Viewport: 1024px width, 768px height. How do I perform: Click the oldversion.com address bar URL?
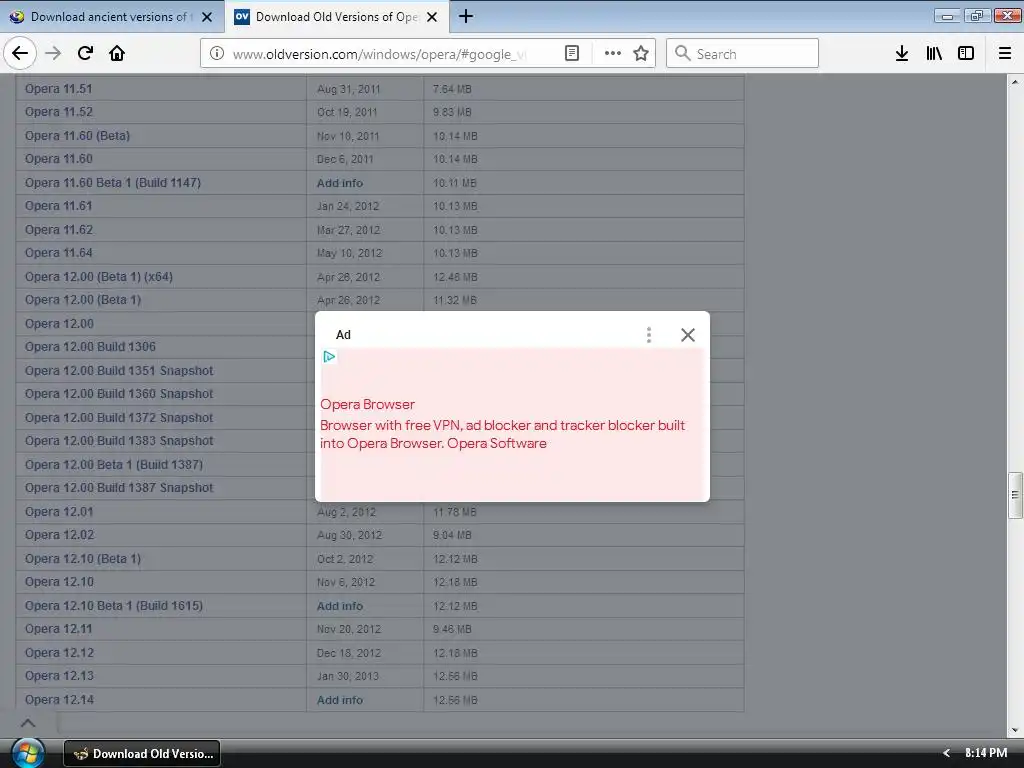(x=379, y=54)
